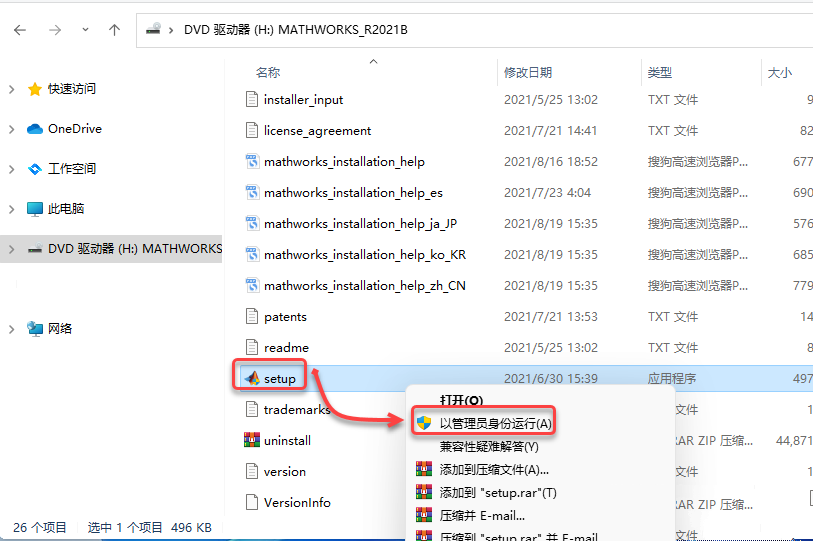Click readme text file icon

tap(252, 347)
